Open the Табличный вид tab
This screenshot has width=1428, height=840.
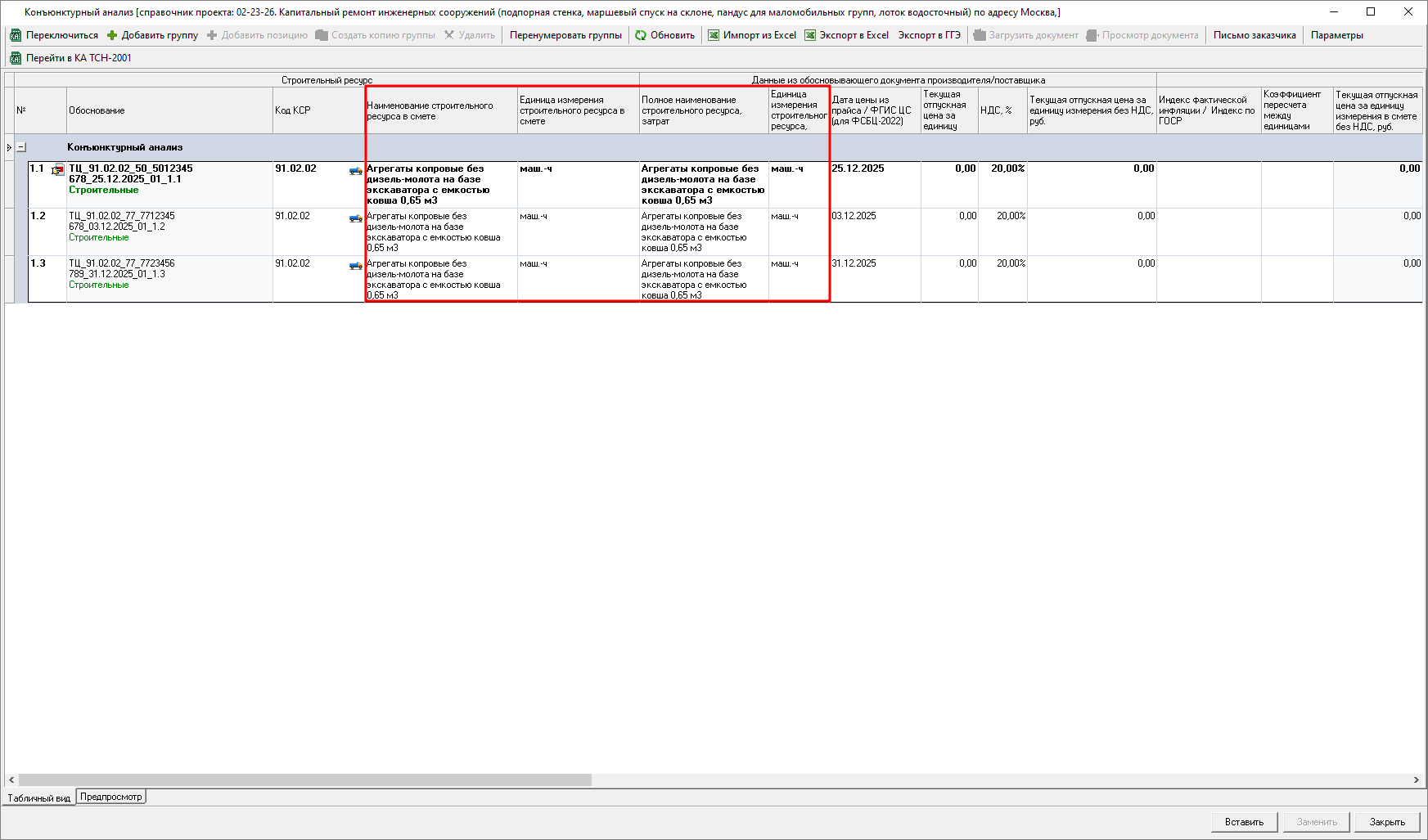[38, 797]
